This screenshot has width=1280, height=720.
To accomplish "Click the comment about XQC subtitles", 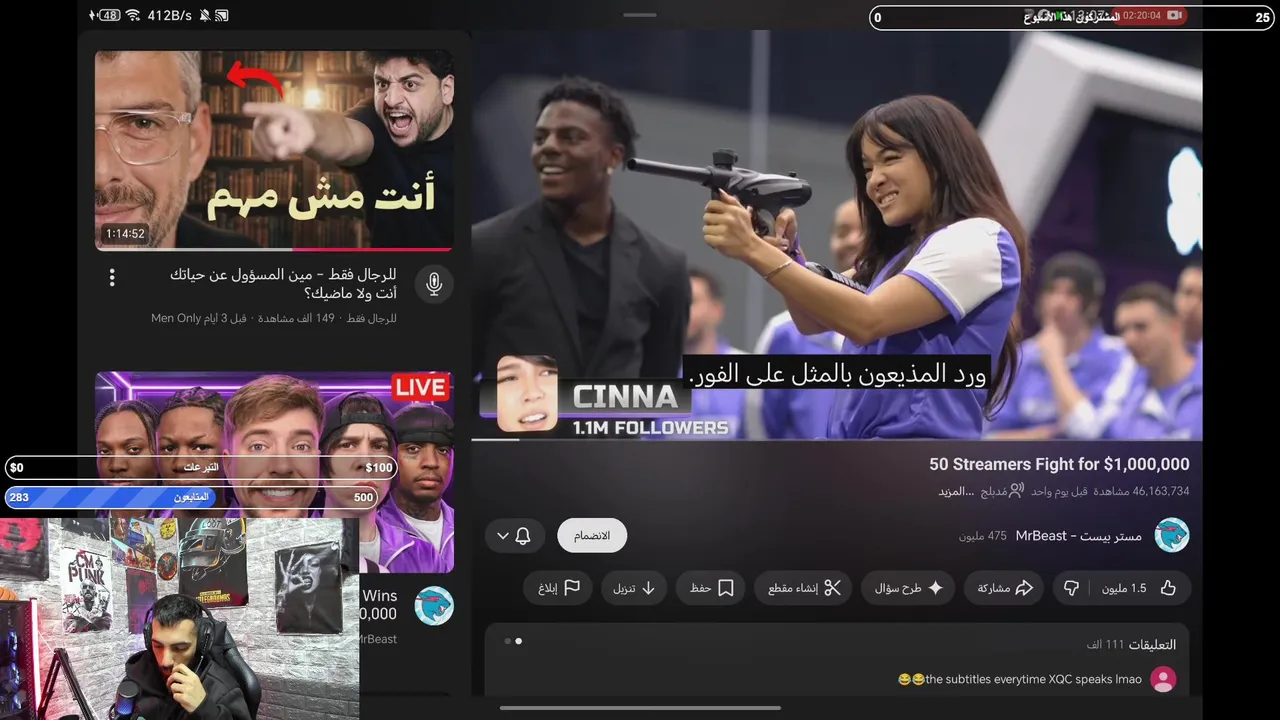I will pyautogui.click(x=1020, y=679).
